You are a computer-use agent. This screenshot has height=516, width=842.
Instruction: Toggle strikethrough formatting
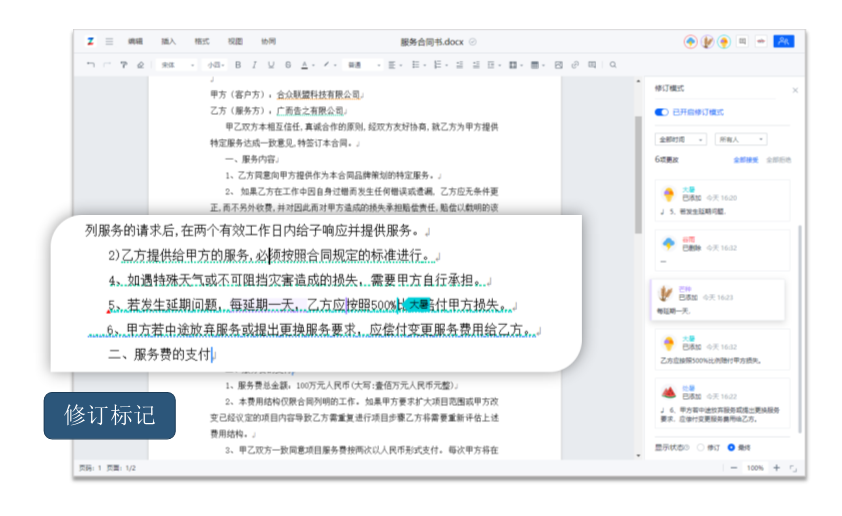pos(288,65)
